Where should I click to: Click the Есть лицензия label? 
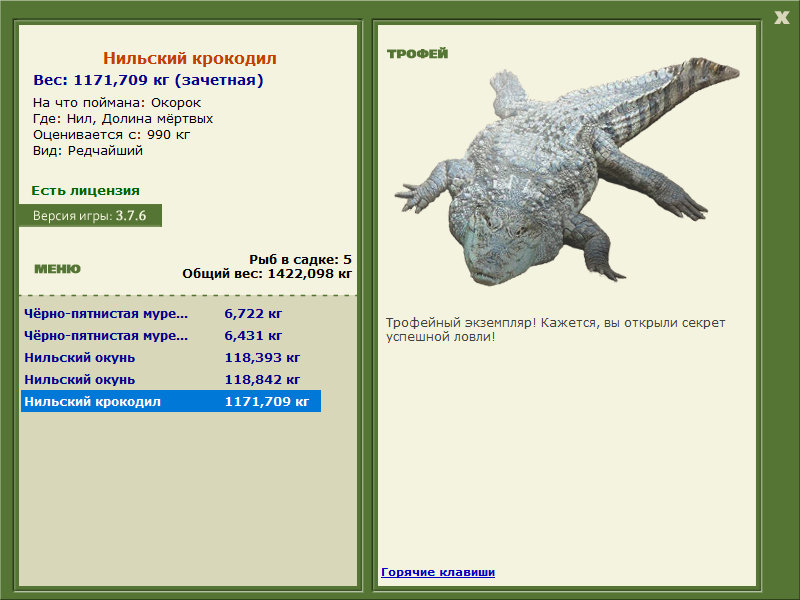(85, 190)
